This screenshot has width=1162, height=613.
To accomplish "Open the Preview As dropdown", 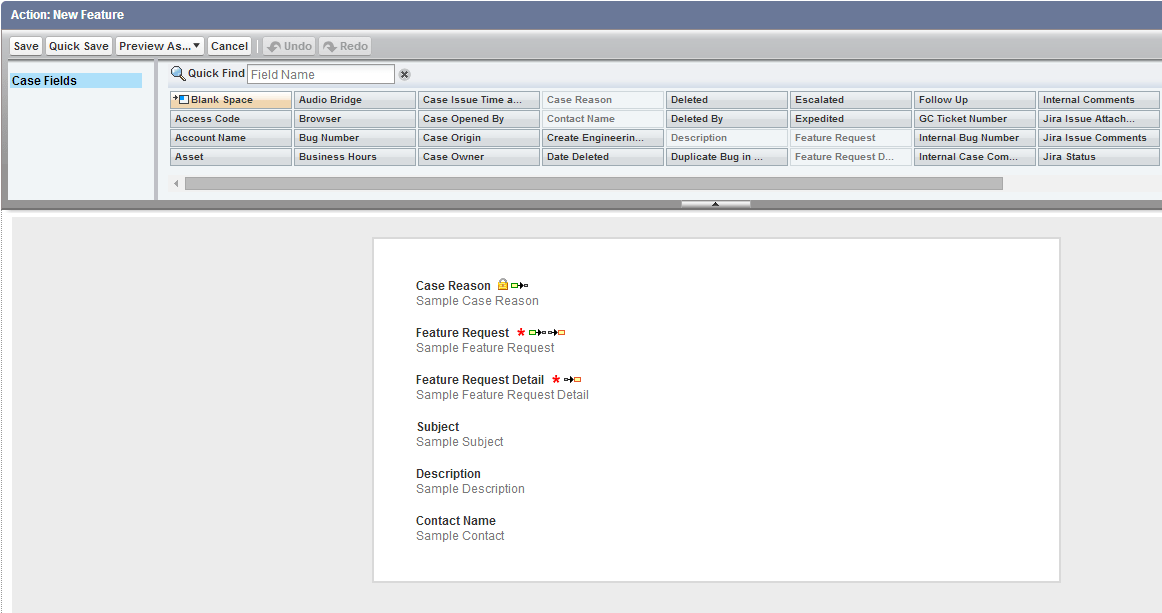I will pyautogui.click(x=159, y=45).
